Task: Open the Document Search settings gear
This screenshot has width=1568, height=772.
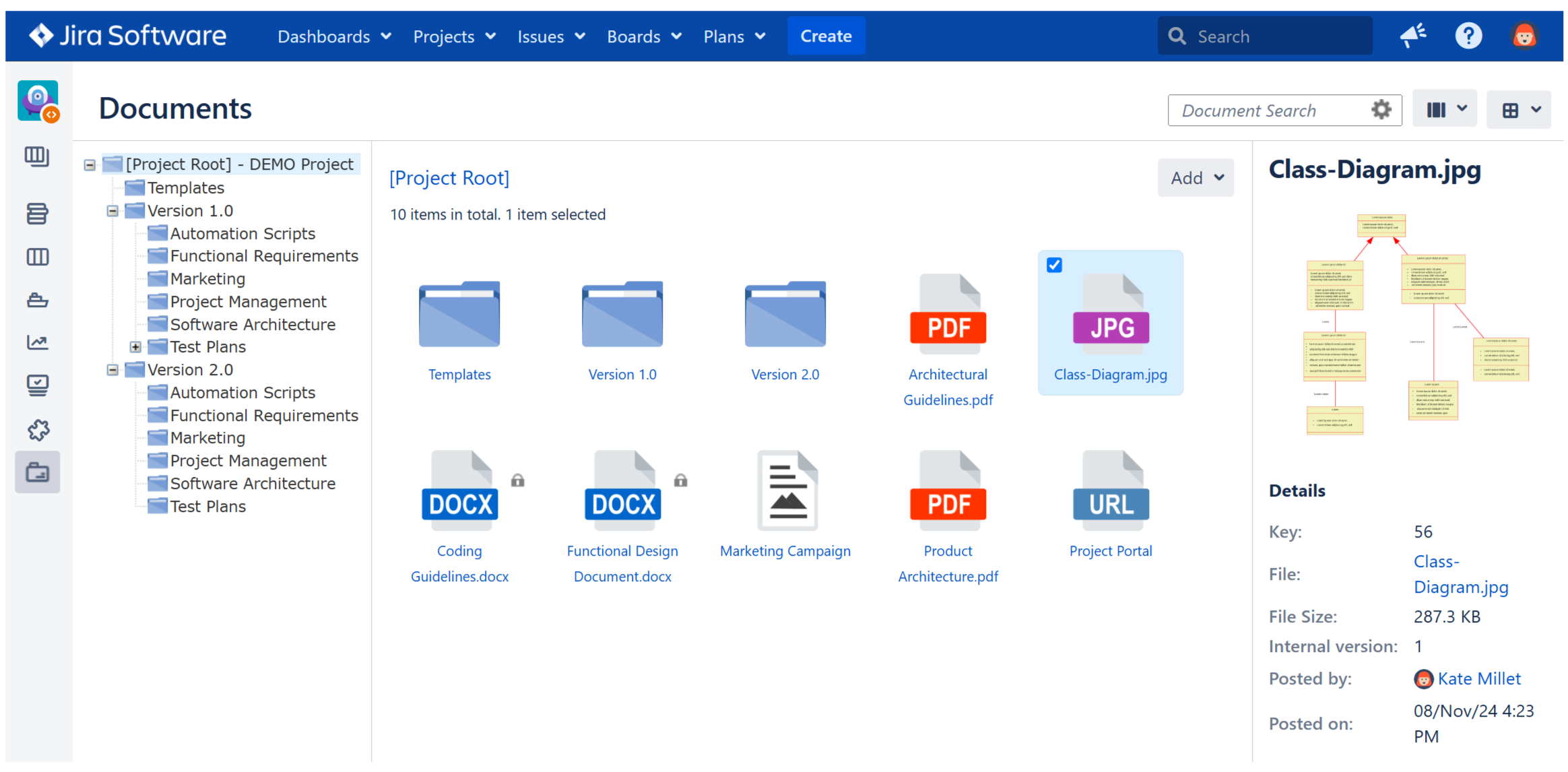Action: [1381, 110]
